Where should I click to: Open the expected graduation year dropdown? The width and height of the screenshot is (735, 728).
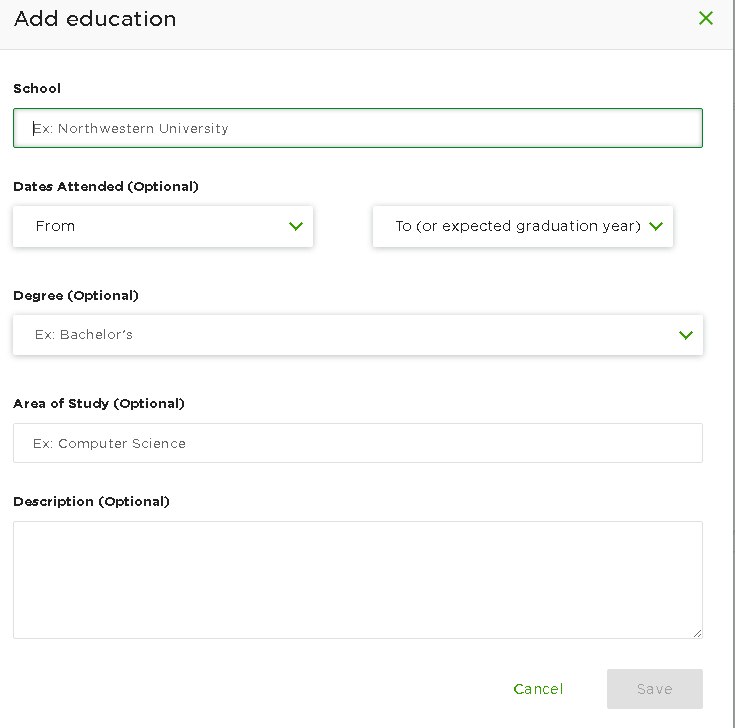523,226
